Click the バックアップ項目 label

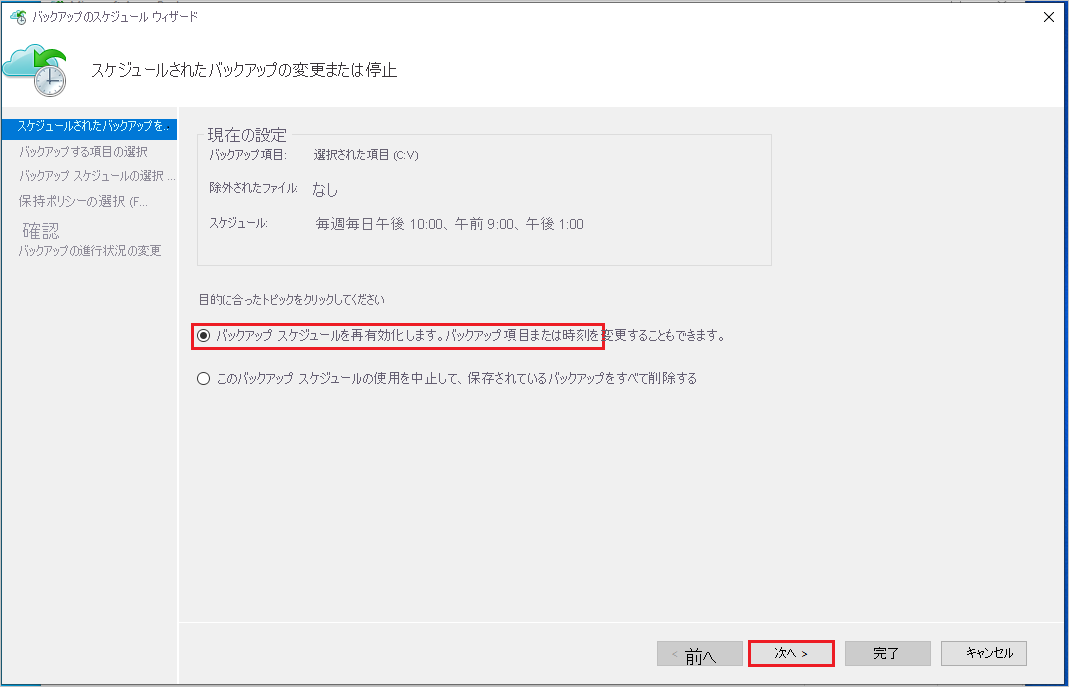[248, 155]
